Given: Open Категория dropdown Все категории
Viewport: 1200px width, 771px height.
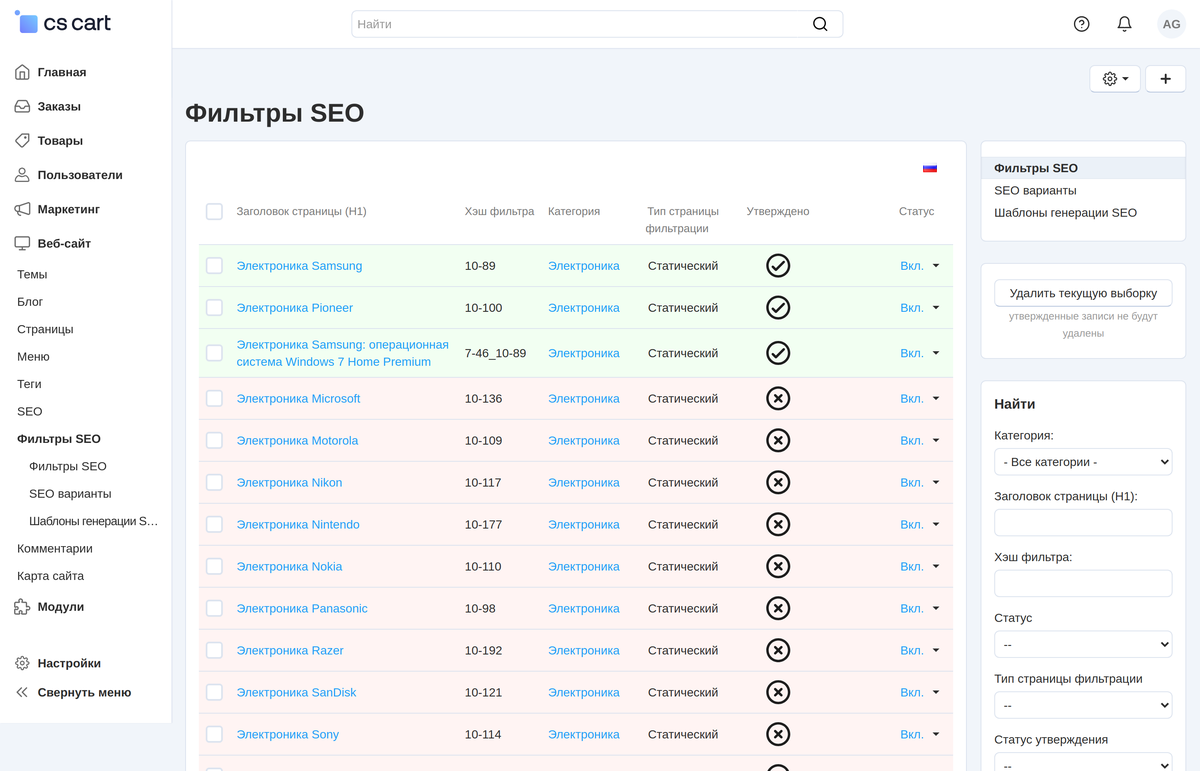Looking at the screenshot, I should 1083,462.
